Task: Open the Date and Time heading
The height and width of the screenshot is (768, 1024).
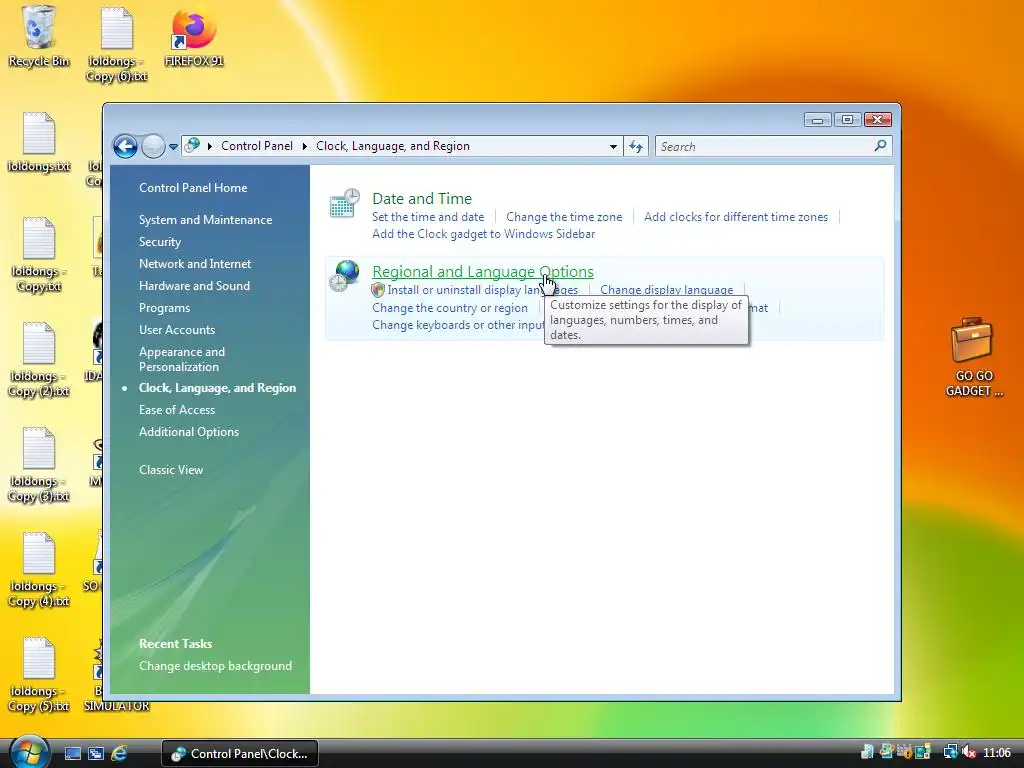Action: click(422, 199)
